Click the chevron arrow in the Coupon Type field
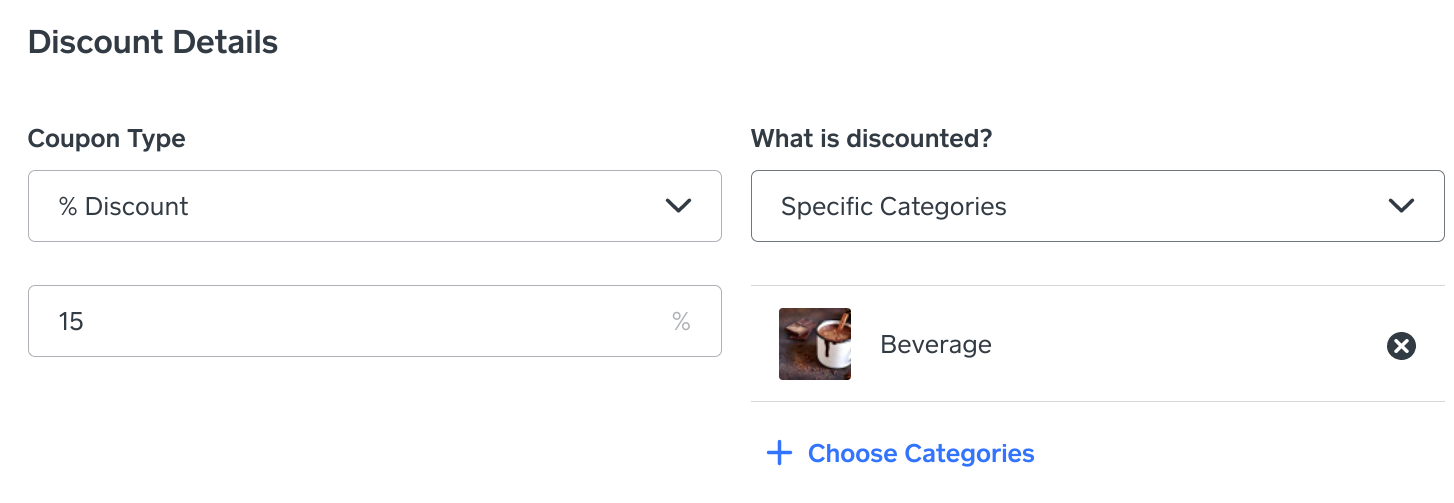This screenshot has height=503, width=1454. 678,206
